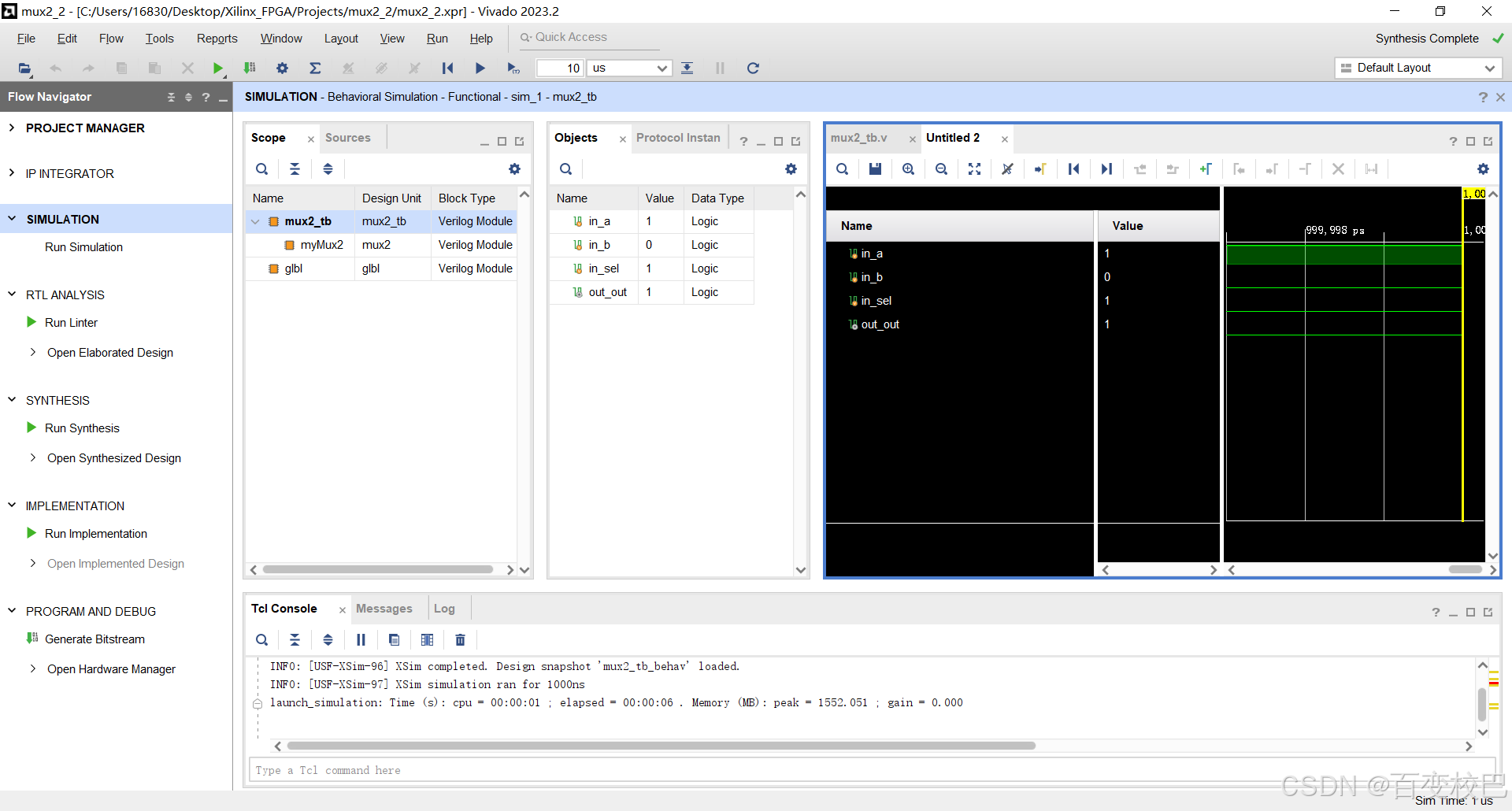The image size is (1512, 811).
Task: Copy Tcl Console contents icon
Action: [x=394, y=639]
